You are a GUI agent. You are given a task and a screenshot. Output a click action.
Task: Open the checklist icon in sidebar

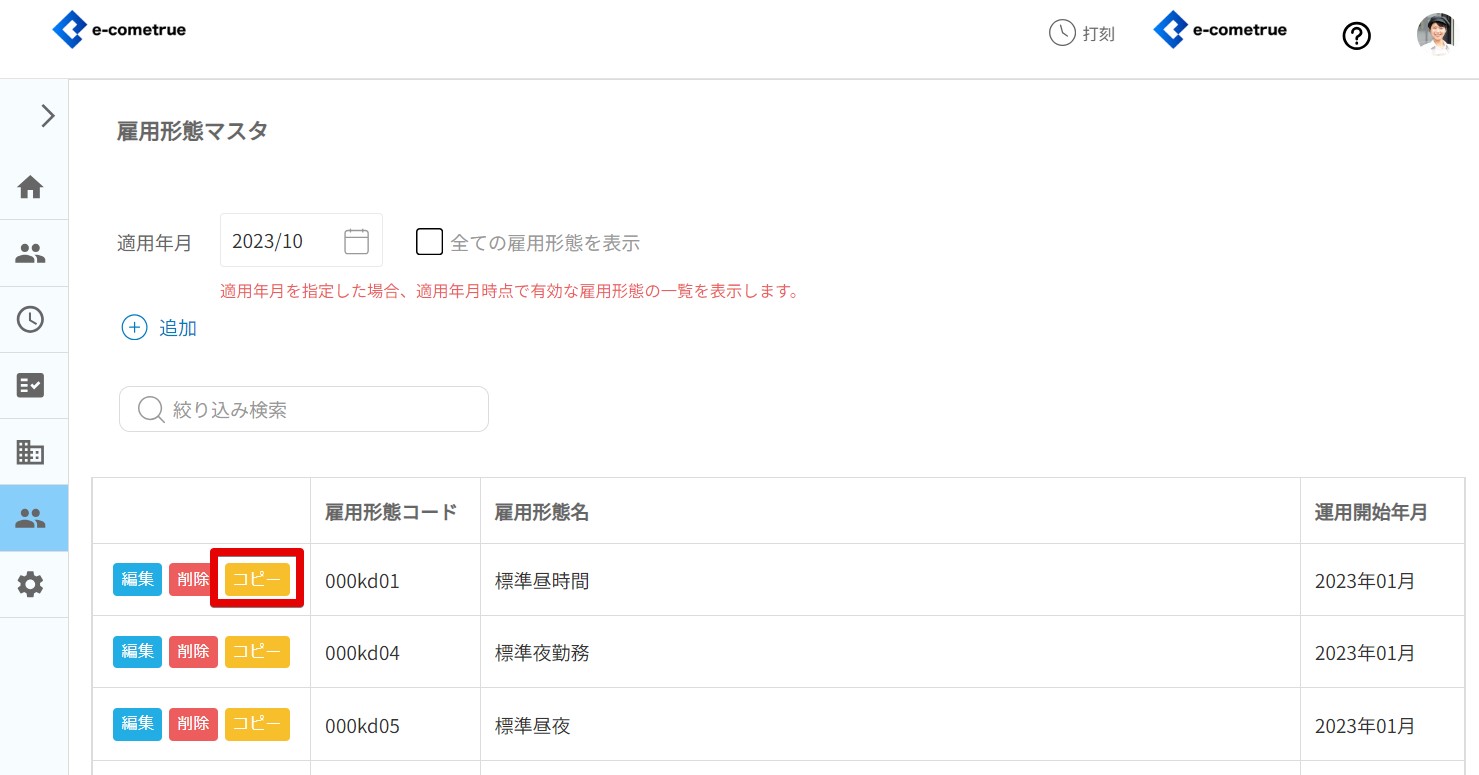point(31,386)
